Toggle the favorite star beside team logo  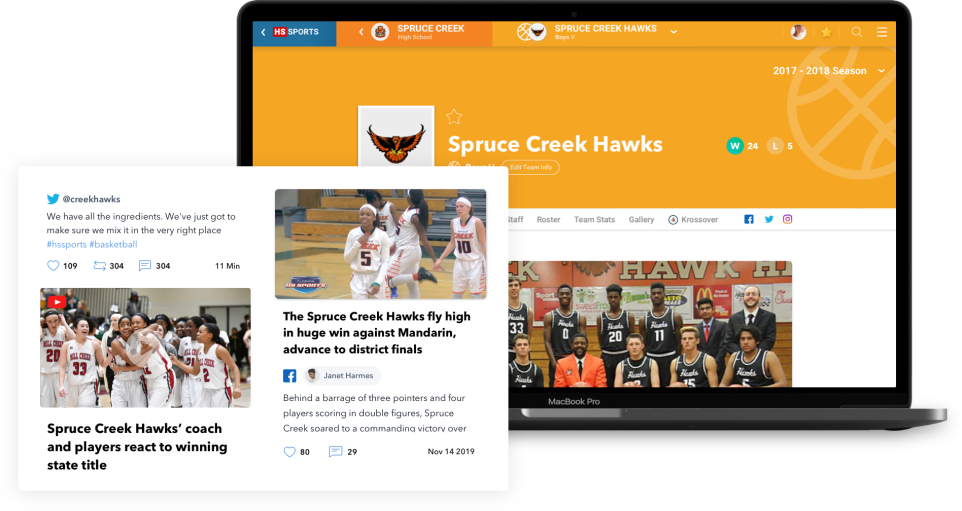click(x=454, y=117)
